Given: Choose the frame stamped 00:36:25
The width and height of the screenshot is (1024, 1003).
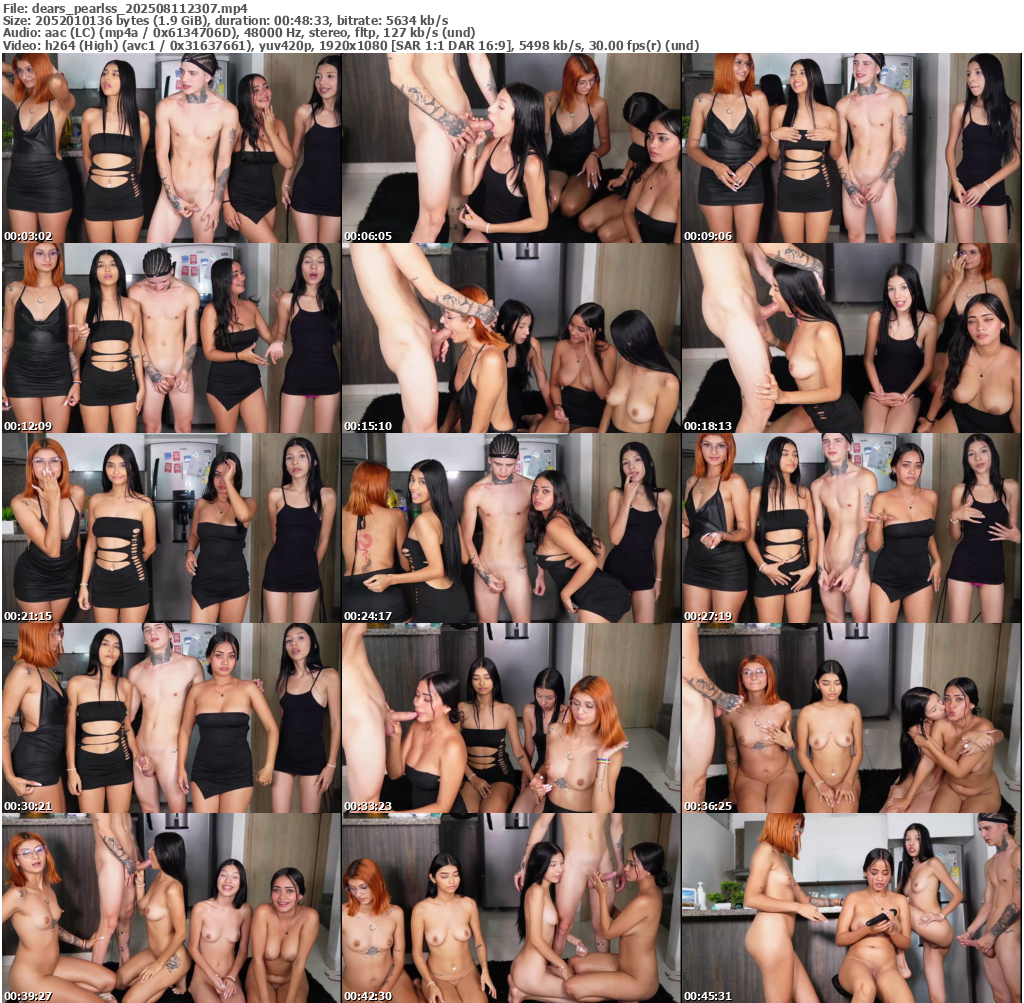Looking at the screenshot, I should (x=852, y=718).
